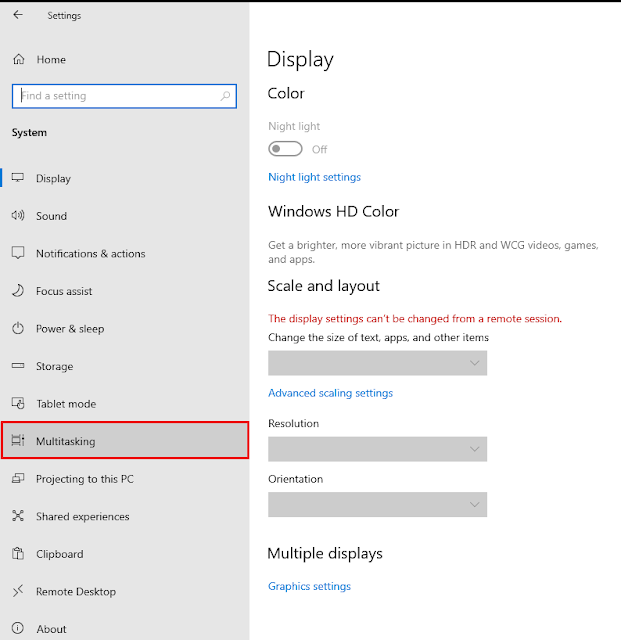Open Focus assist settings
621x640 pixels.
pyautogui.click(x=125, y=291)
